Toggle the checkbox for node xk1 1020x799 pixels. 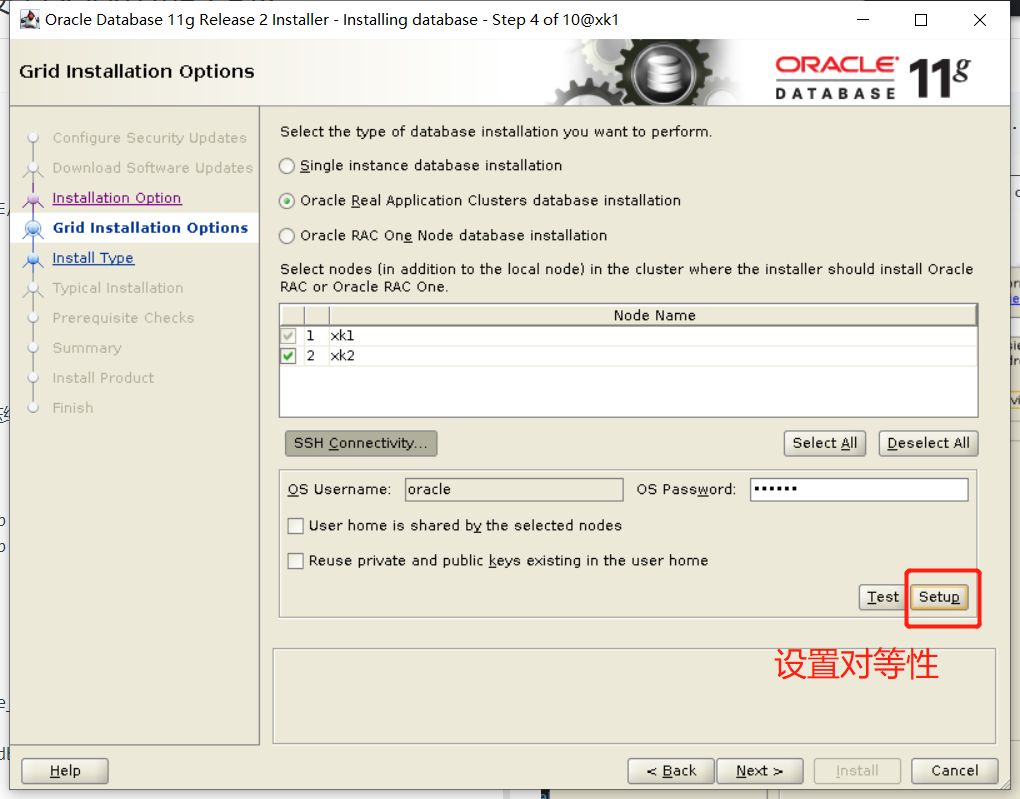[288, 336]
